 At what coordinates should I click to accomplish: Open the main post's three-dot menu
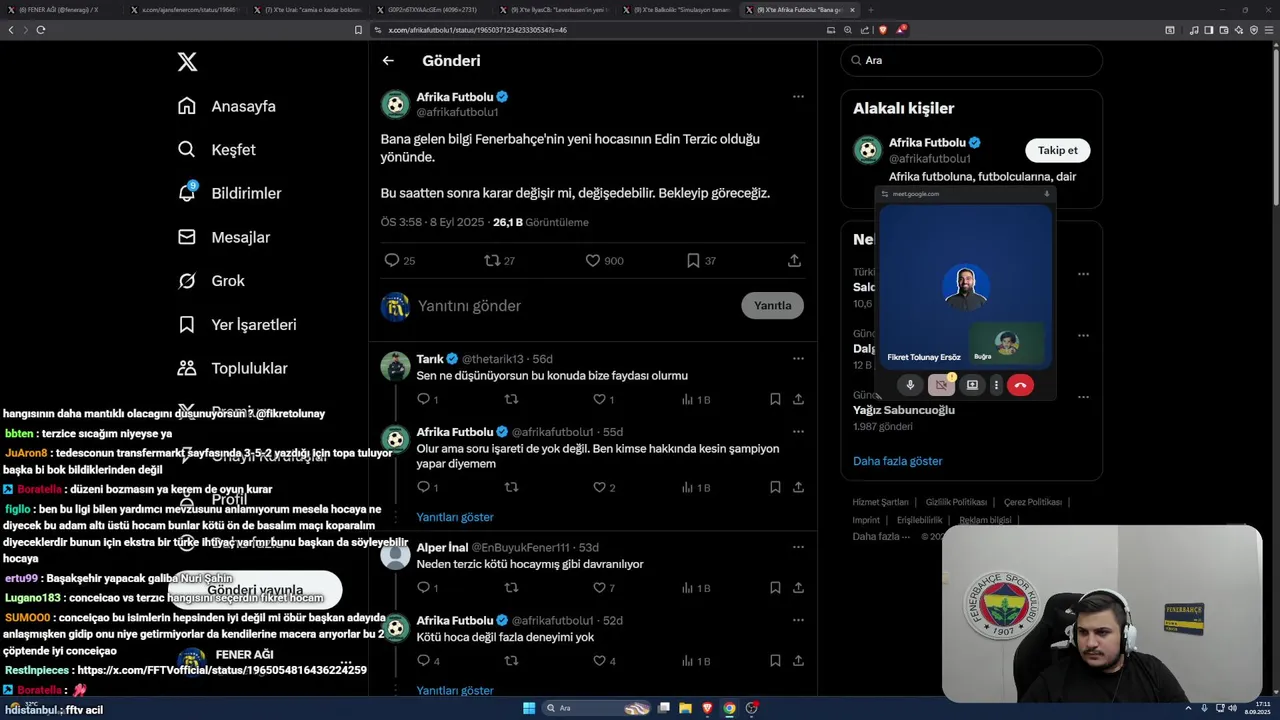click(798, 97)
